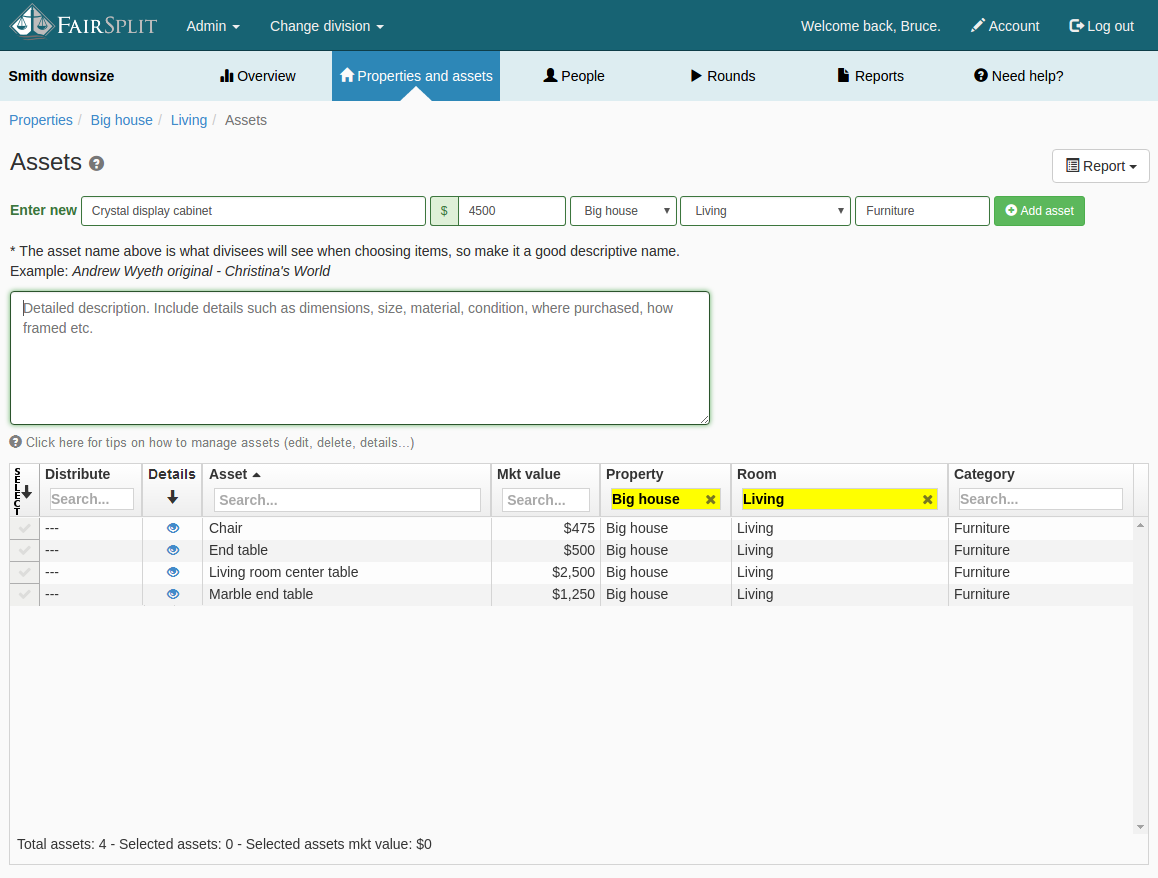Clear the Big house property filter
1158x878 pixels.
pos(710,500)
